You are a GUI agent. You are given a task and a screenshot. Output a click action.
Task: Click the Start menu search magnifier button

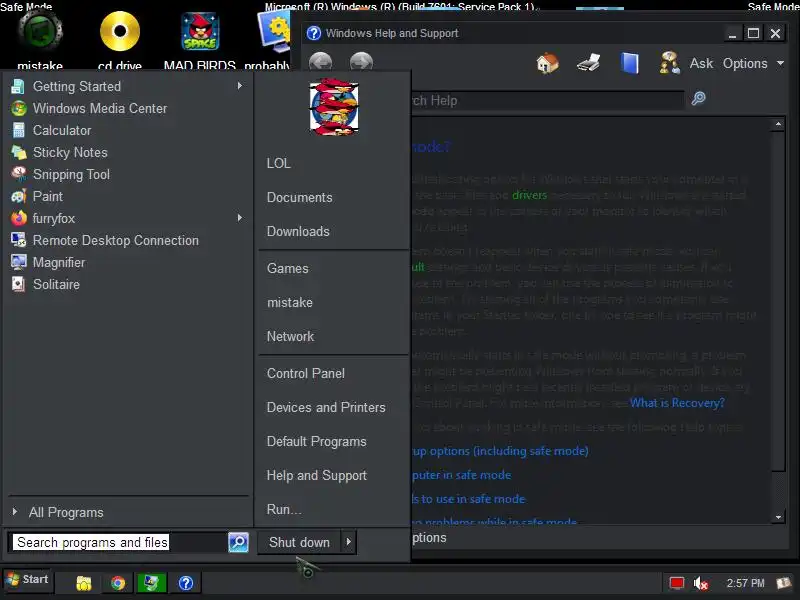click(238, 542)
